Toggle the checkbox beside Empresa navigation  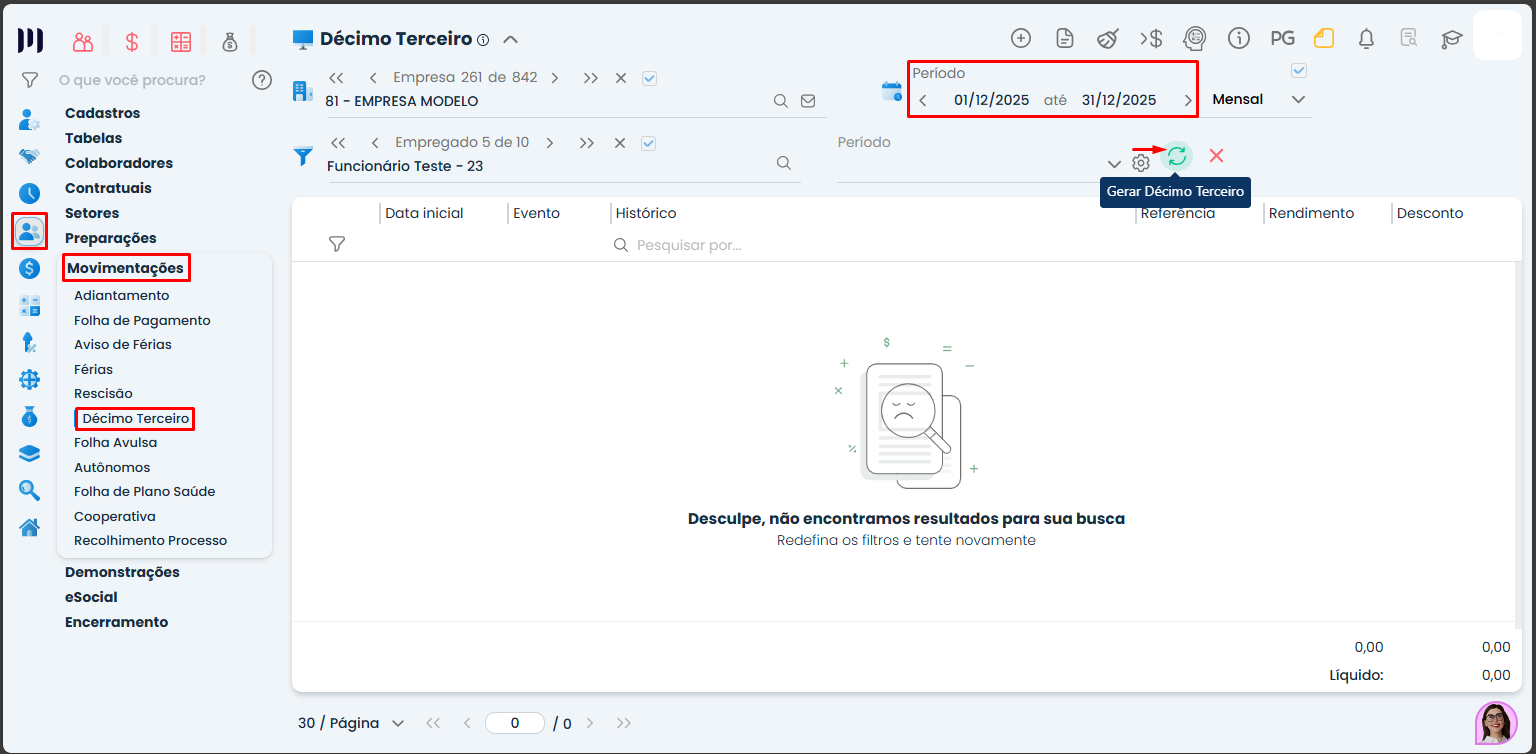point(649,78)
